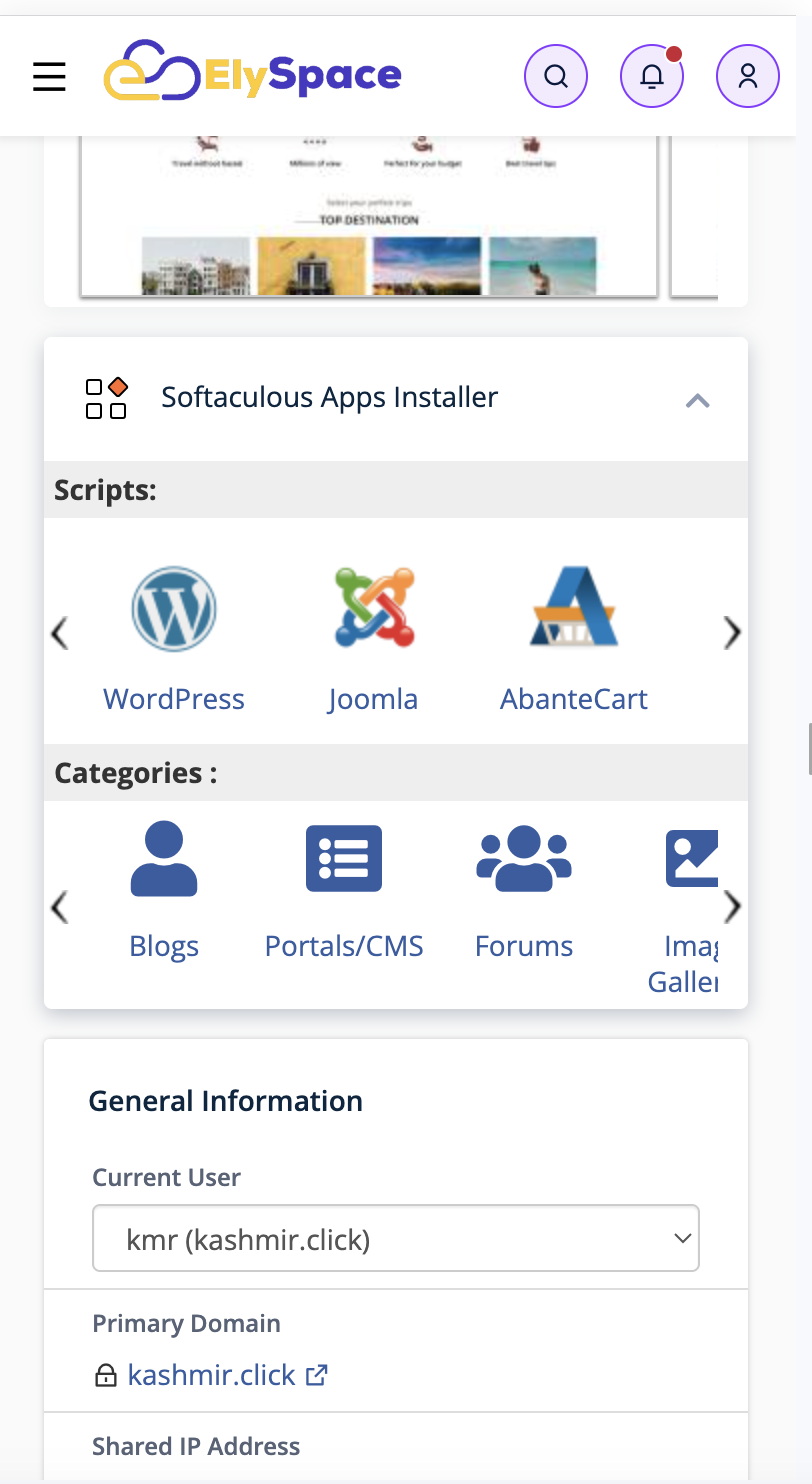This screenshot has height=1484, width=812.
Task: Click the ElySpace logo
Action: click(252, 74)
